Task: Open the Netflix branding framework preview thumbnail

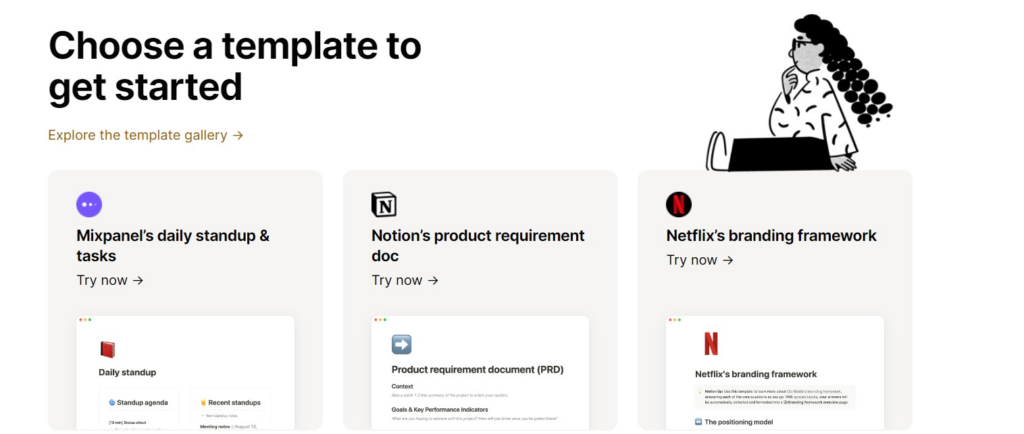Action: (x=775, y=373)
